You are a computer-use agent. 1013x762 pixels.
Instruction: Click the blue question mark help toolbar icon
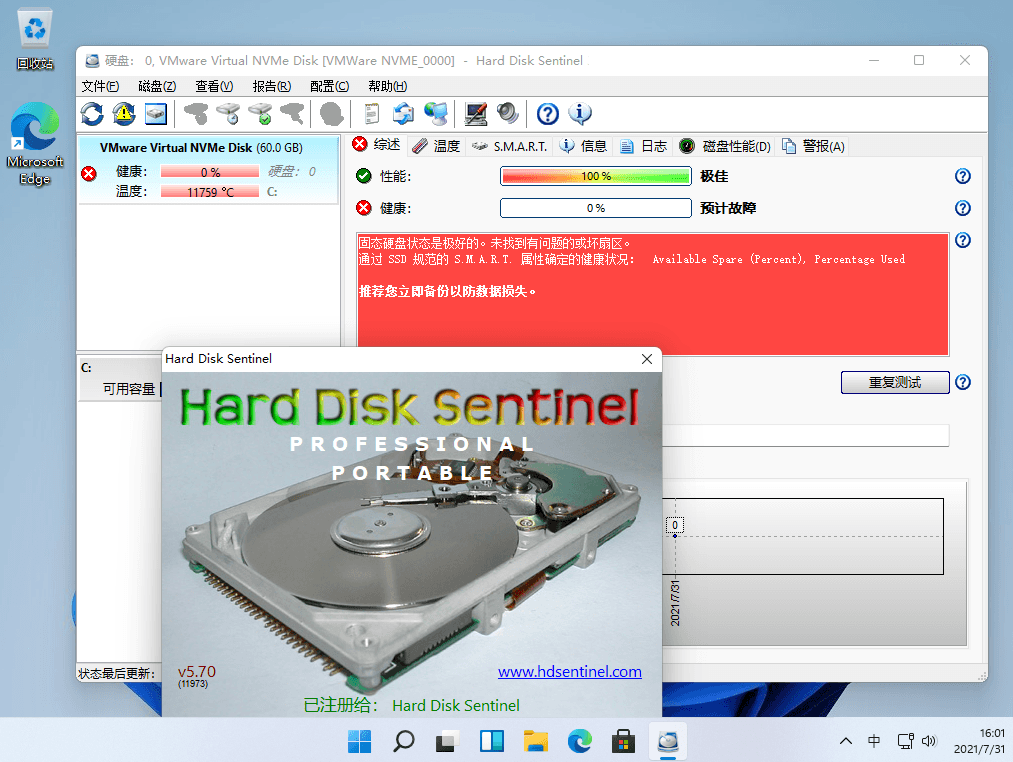point(548,113)
